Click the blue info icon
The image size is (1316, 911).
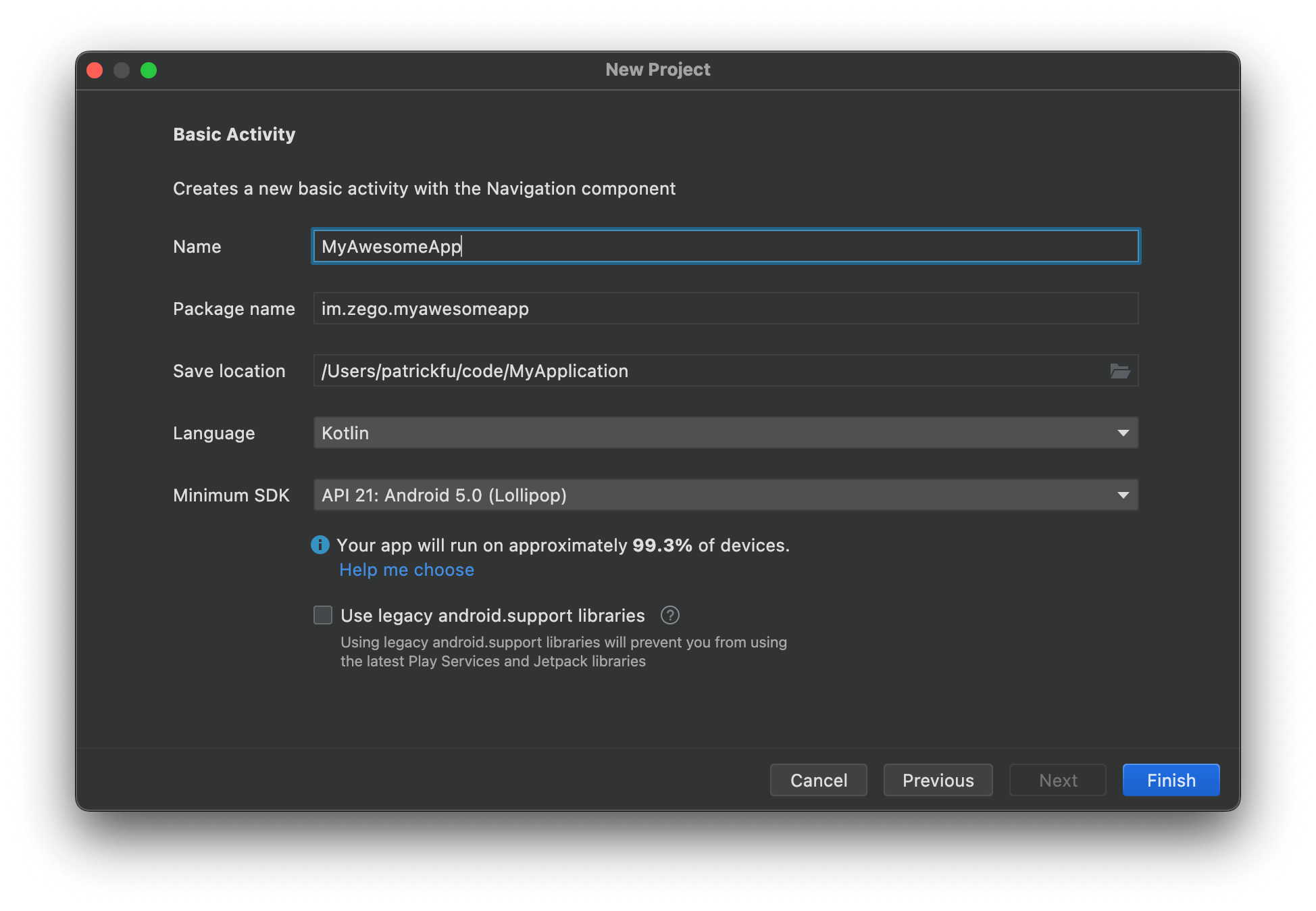click(x=320, y=545)
